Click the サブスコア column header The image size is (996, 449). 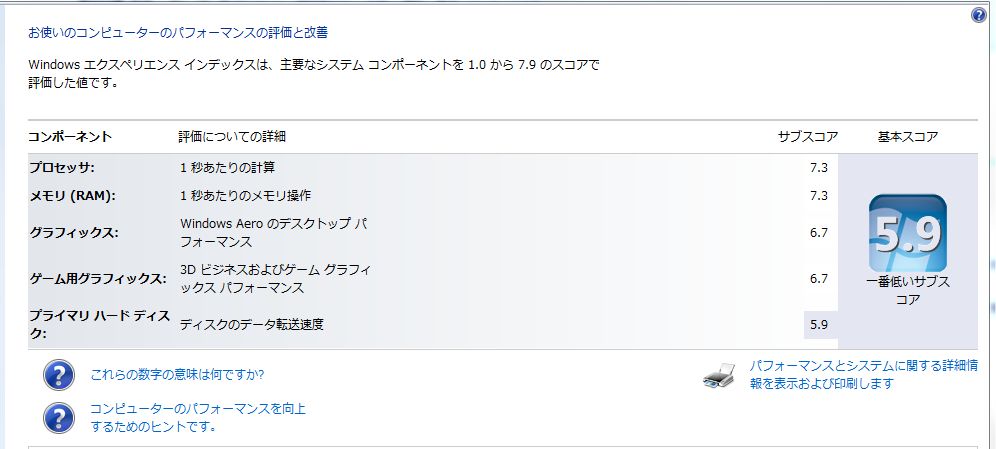click(x=807, y=136)
